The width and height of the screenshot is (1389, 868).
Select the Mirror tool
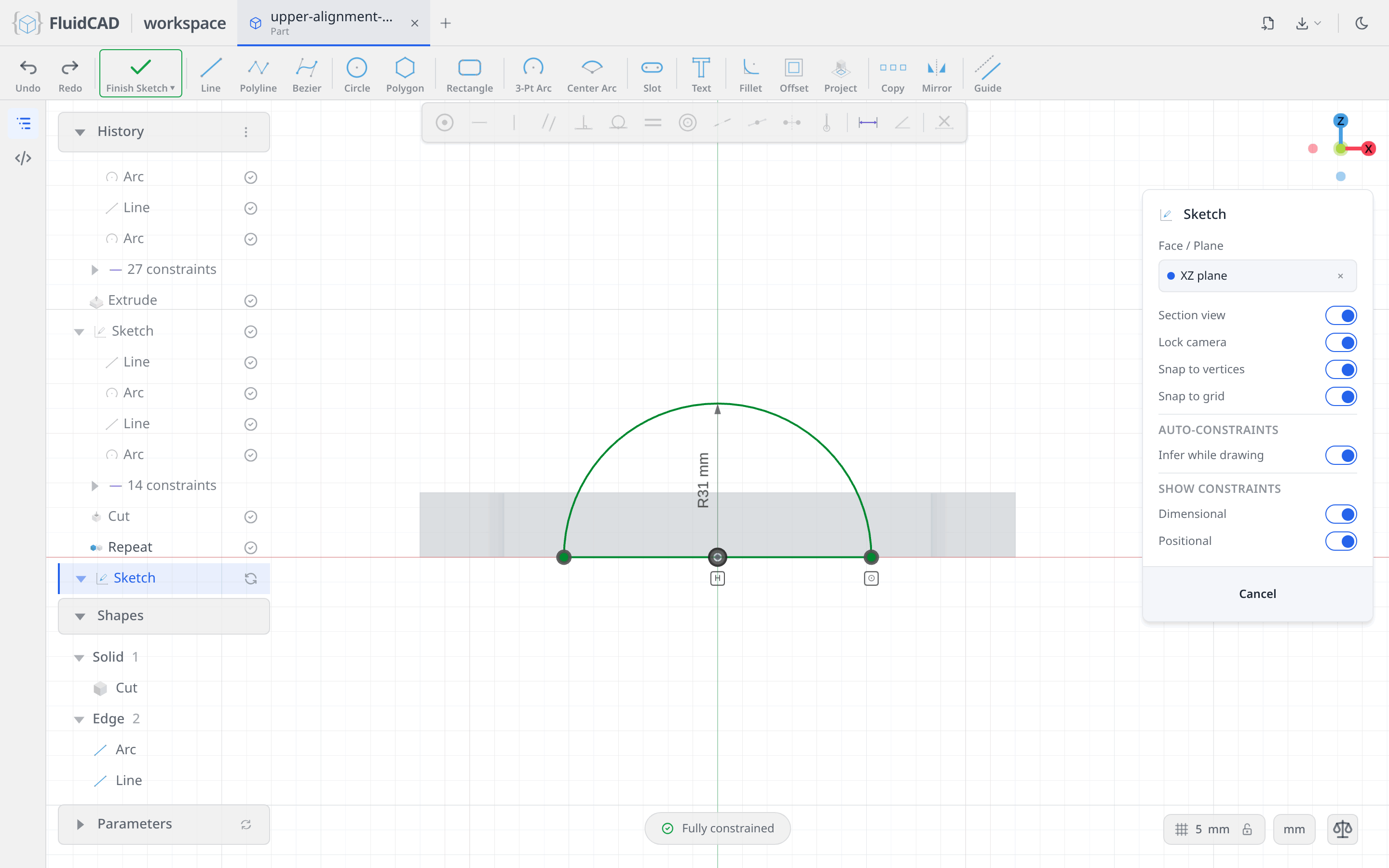pos(936,75)
